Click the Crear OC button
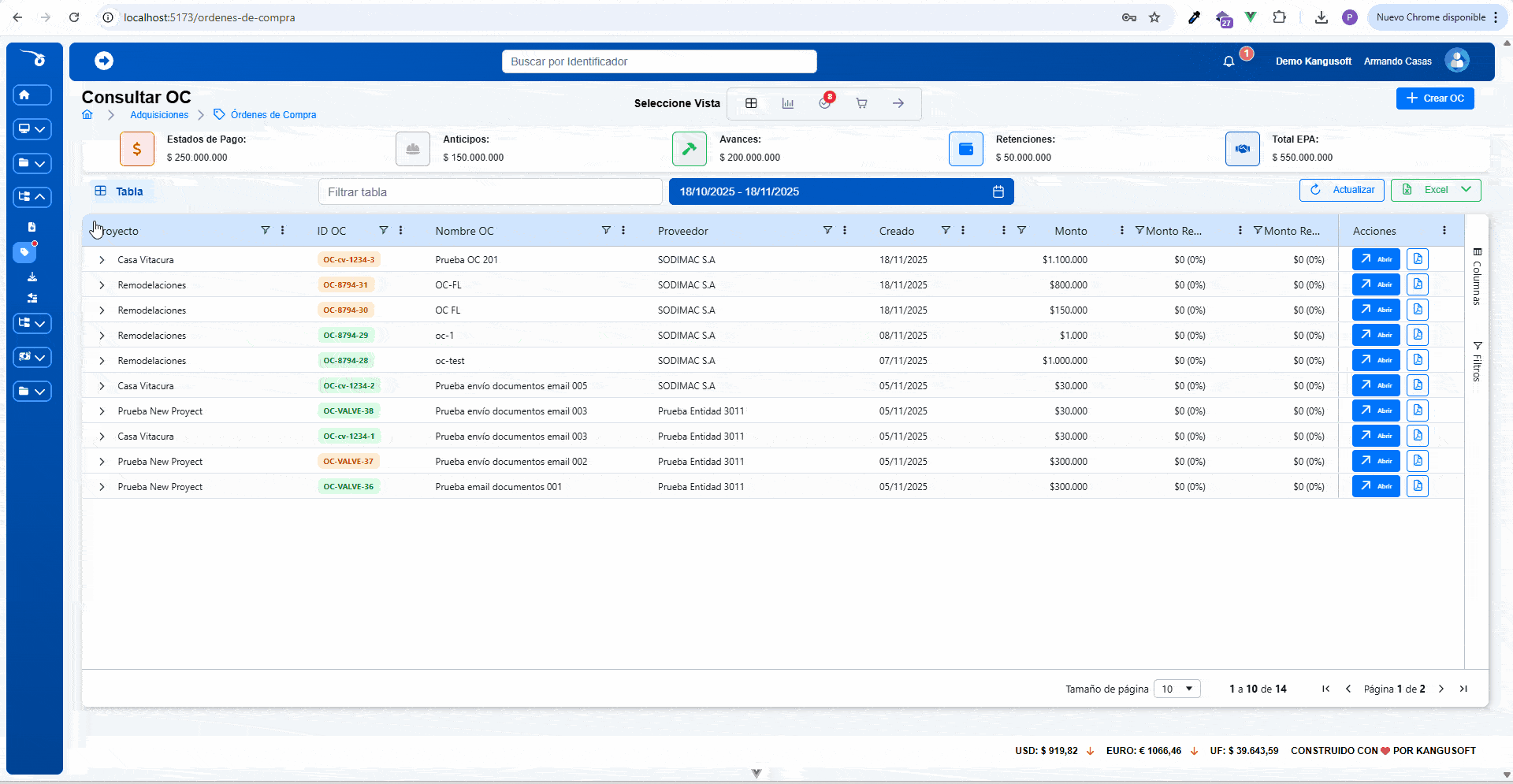Viewport: 1513px width, 784px height. click(1435, 98)
